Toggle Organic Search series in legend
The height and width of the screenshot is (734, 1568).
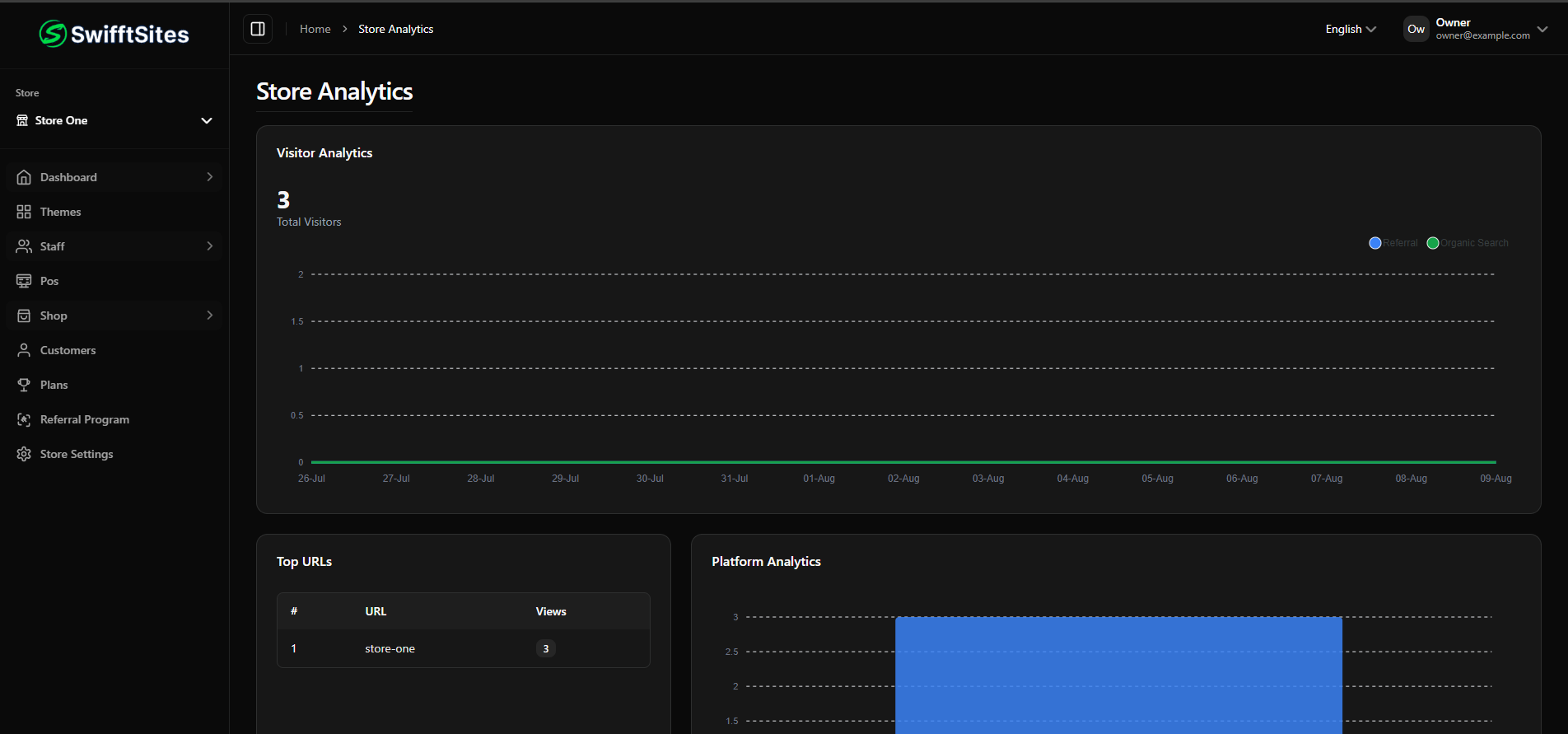[1468, 243]
